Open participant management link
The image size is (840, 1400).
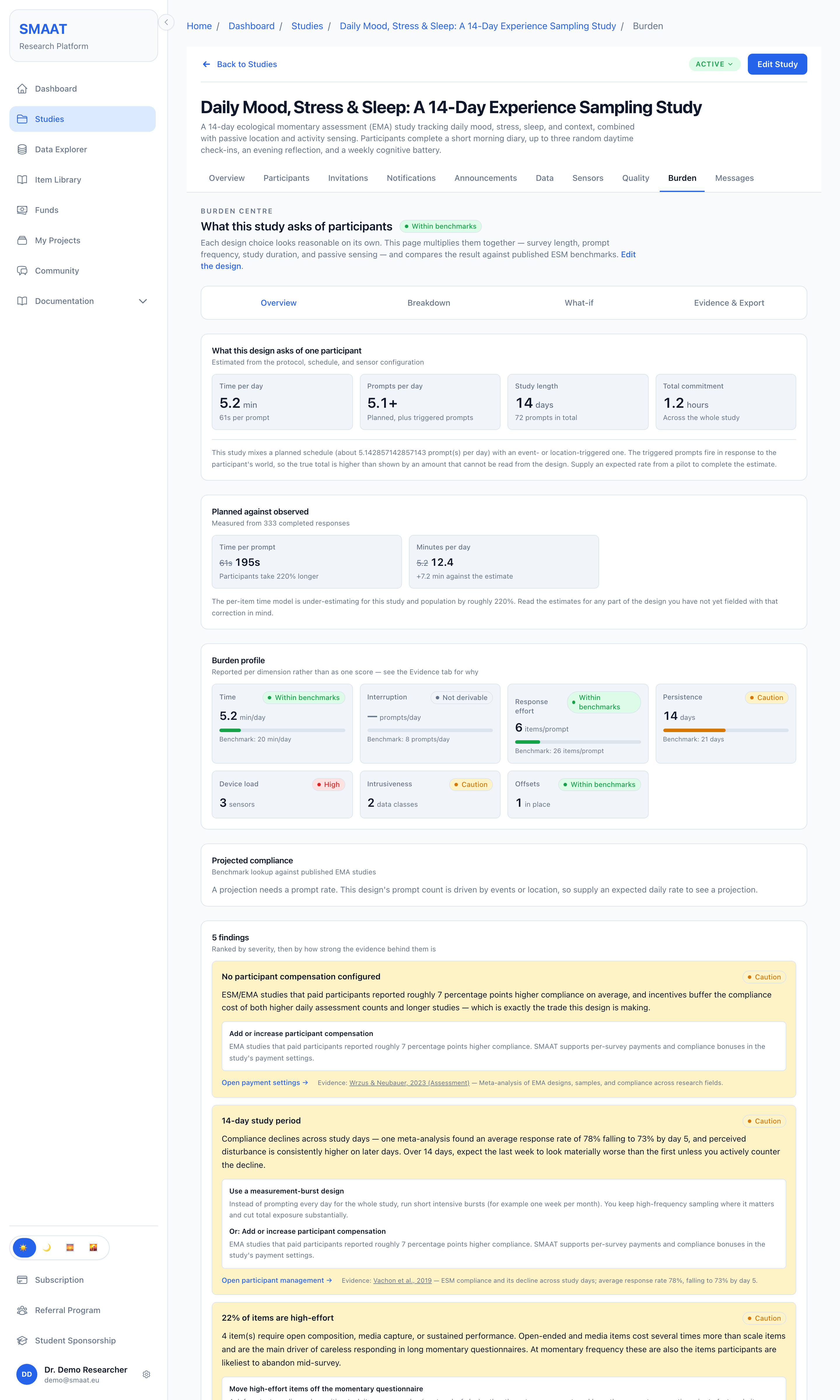point(277,1280)
